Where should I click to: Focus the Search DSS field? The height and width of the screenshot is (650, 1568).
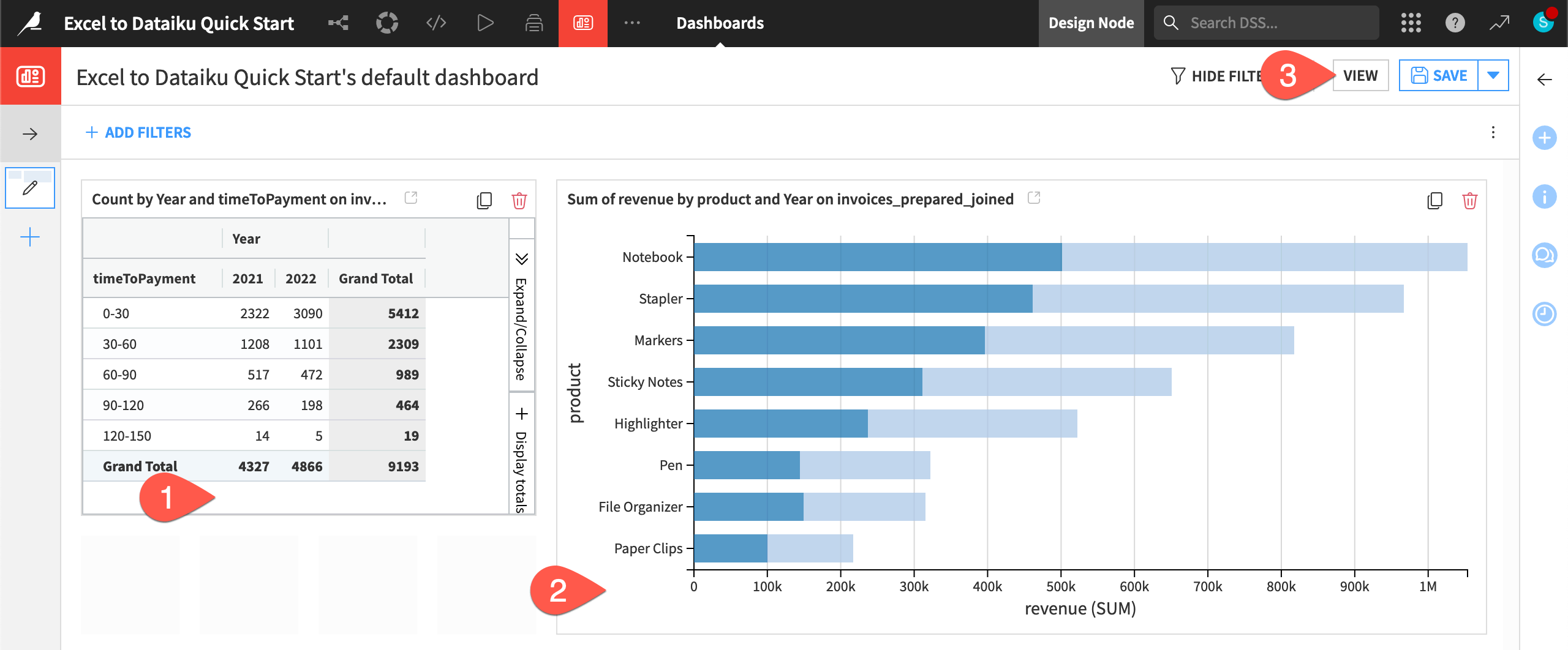[1266, 23]
